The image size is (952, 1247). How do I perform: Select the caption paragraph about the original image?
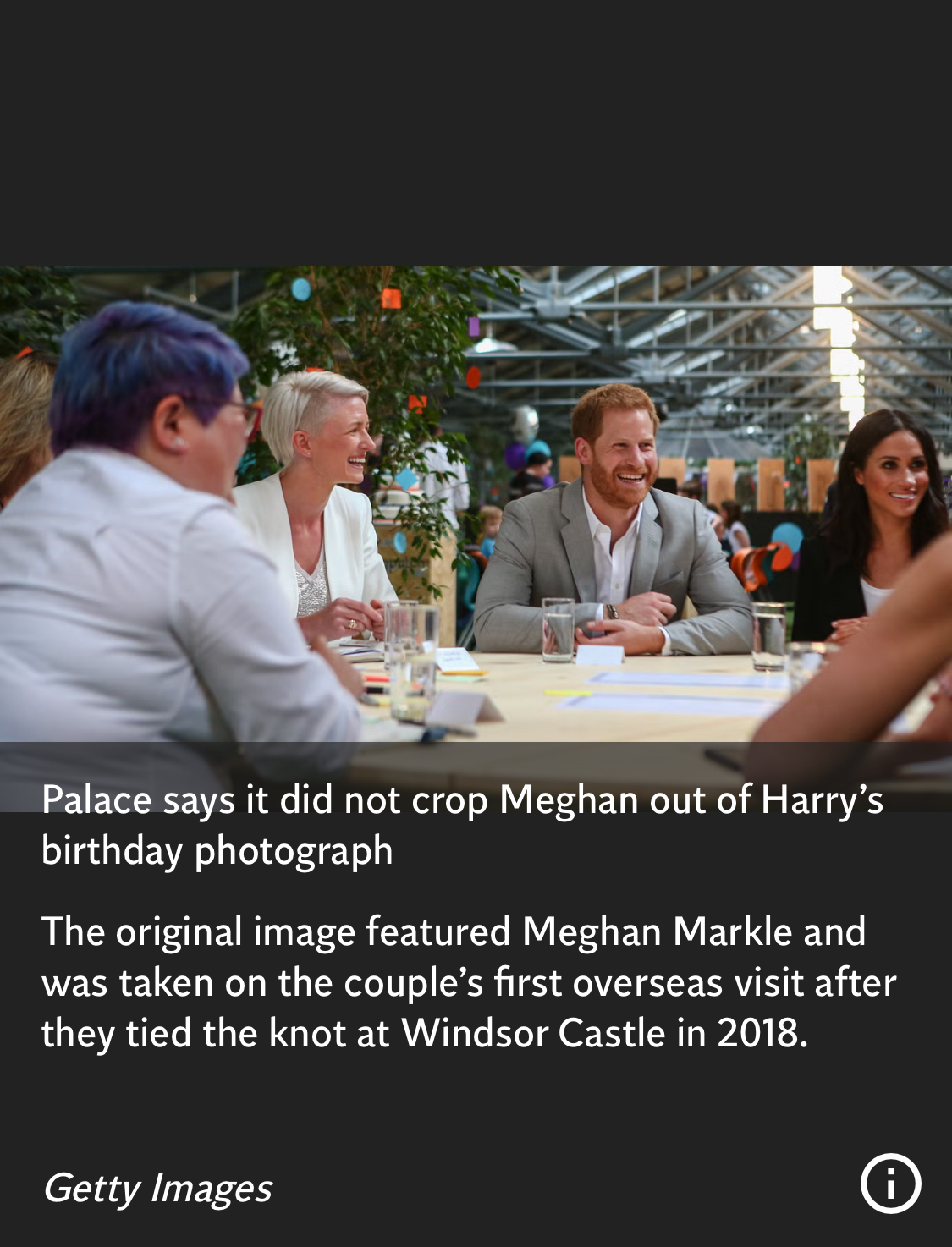tap(468, 982)
